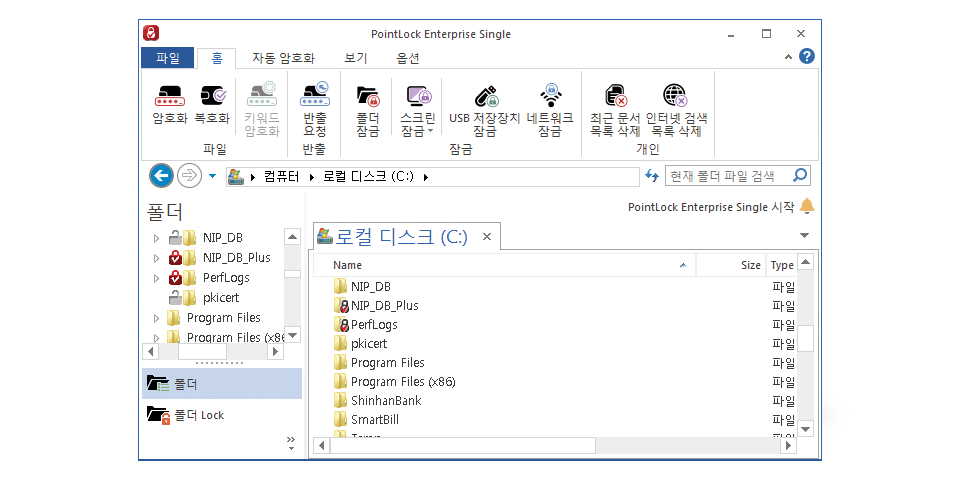Click file list vertical scrollbar thumb
The image size is (960, 480).
[805, 338]
